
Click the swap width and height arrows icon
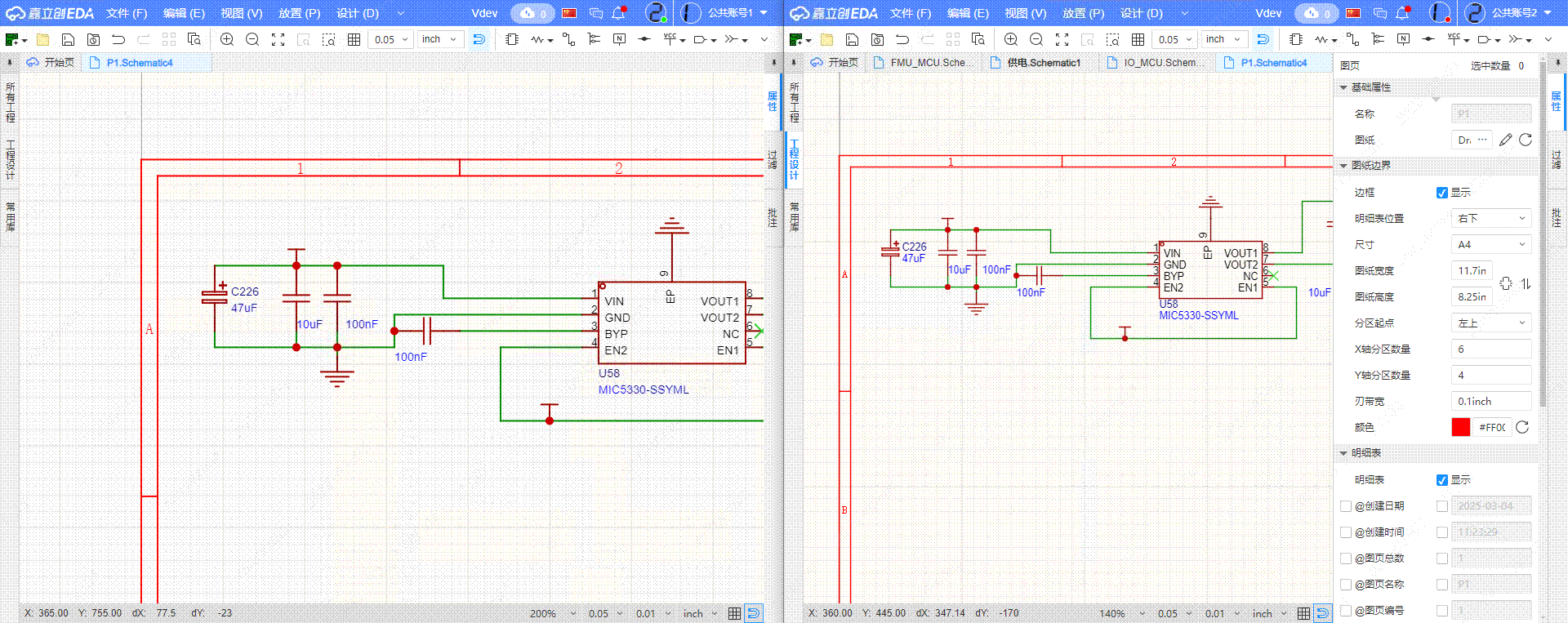[x=1526, y=284]
